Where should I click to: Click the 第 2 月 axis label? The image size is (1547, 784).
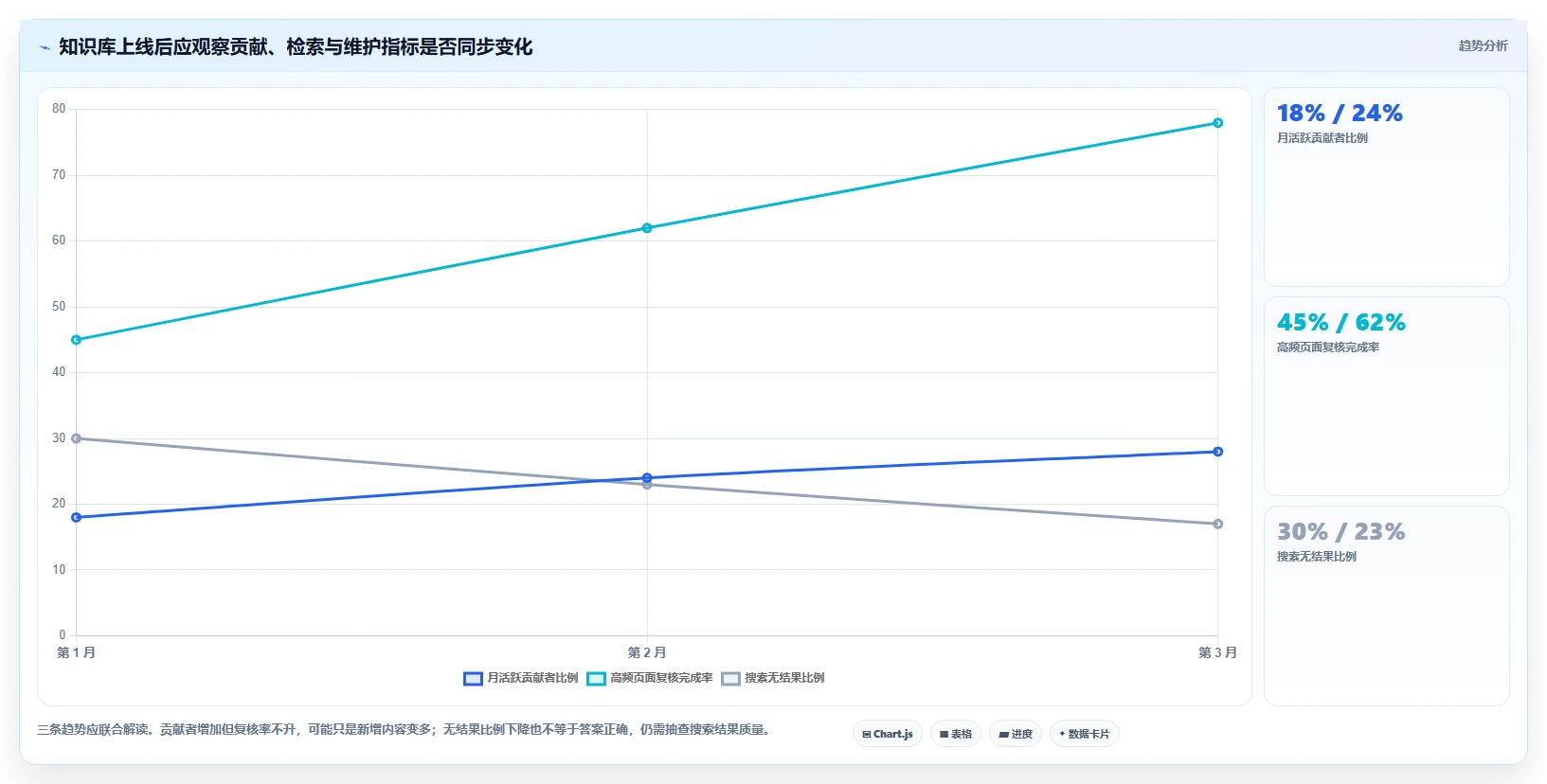click(x=647, y=652)
